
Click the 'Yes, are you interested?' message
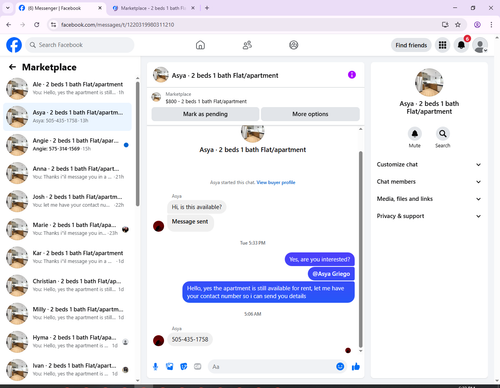pos(320,259)
